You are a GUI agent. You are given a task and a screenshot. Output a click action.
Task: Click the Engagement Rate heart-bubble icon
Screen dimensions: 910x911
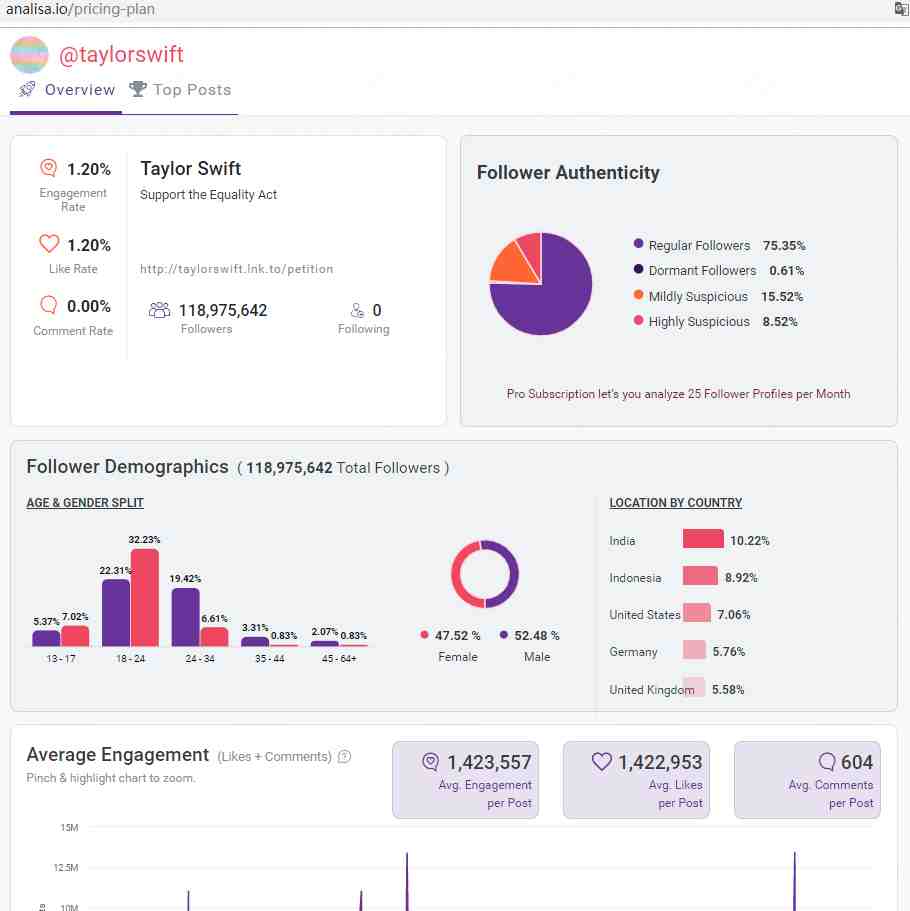pos(49,168)
